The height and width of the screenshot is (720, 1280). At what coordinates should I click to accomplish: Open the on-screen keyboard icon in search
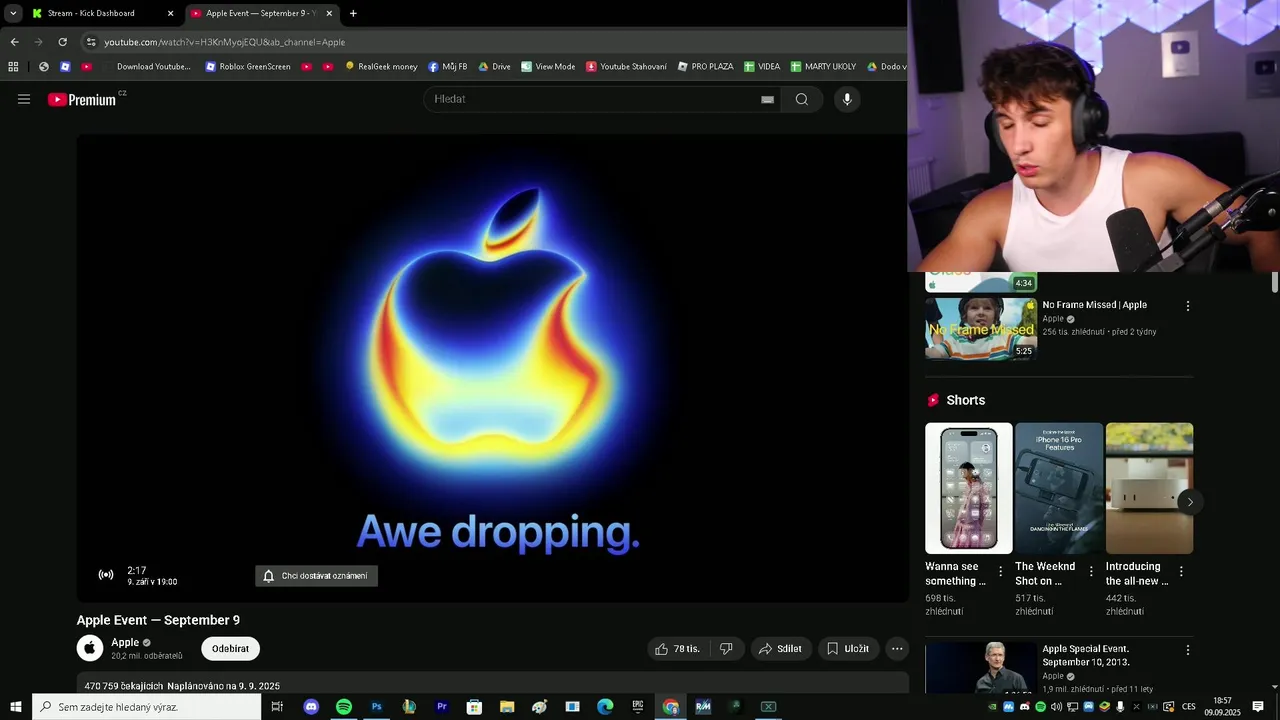pyautogui.click(x=767, y=99)
